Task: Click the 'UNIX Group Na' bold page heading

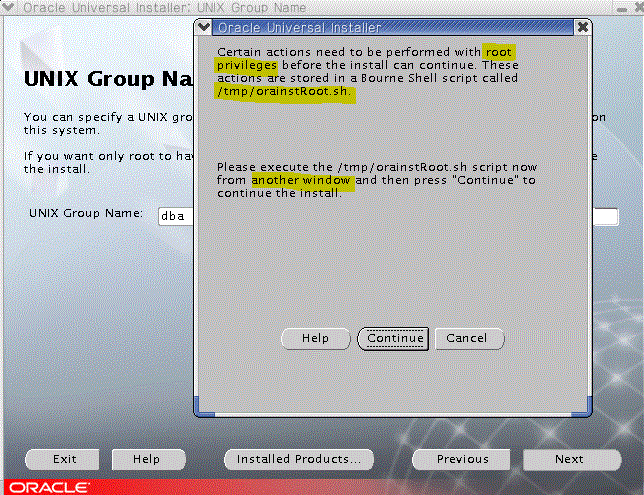Action: [108, 79]
